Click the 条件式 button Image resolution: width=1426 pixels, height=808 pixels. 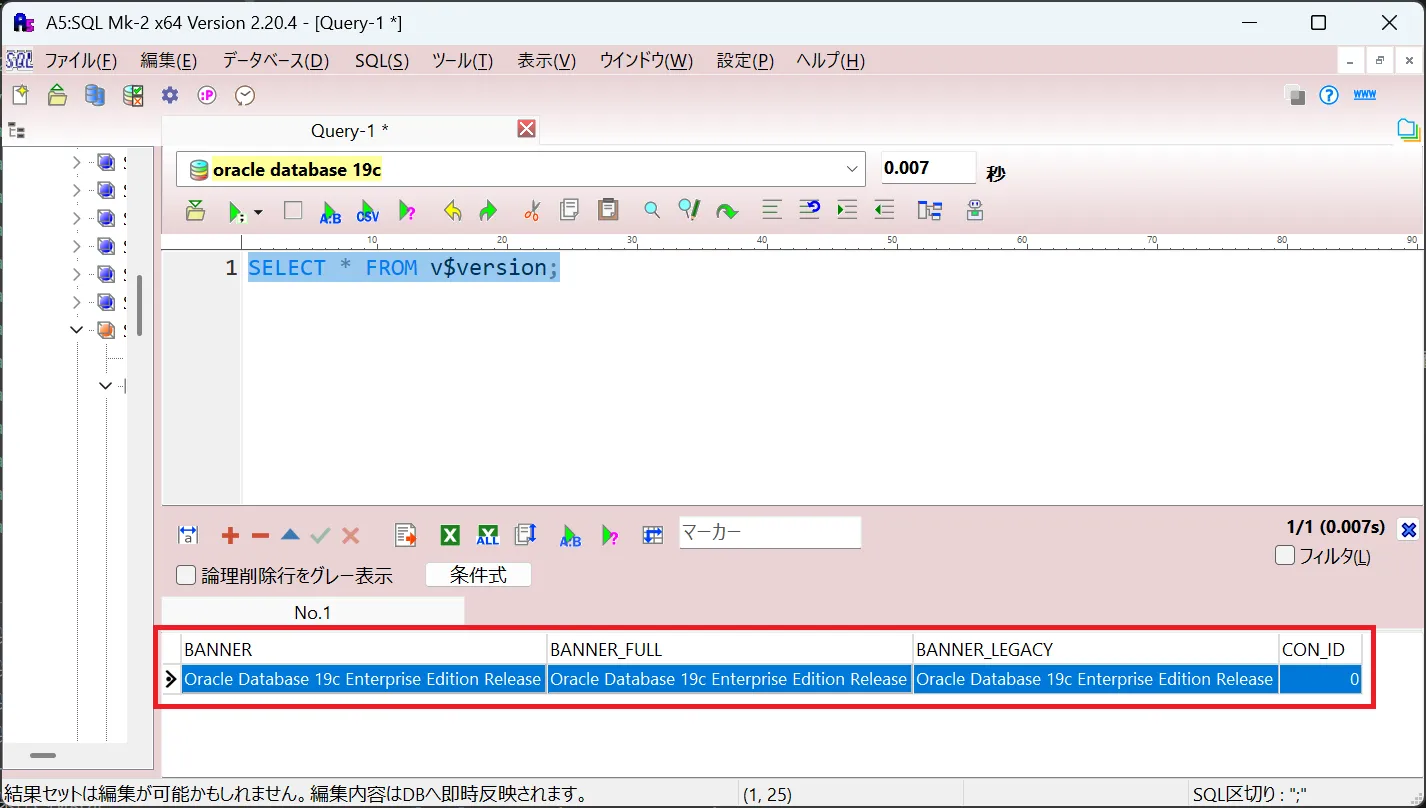tap(478, 575)
